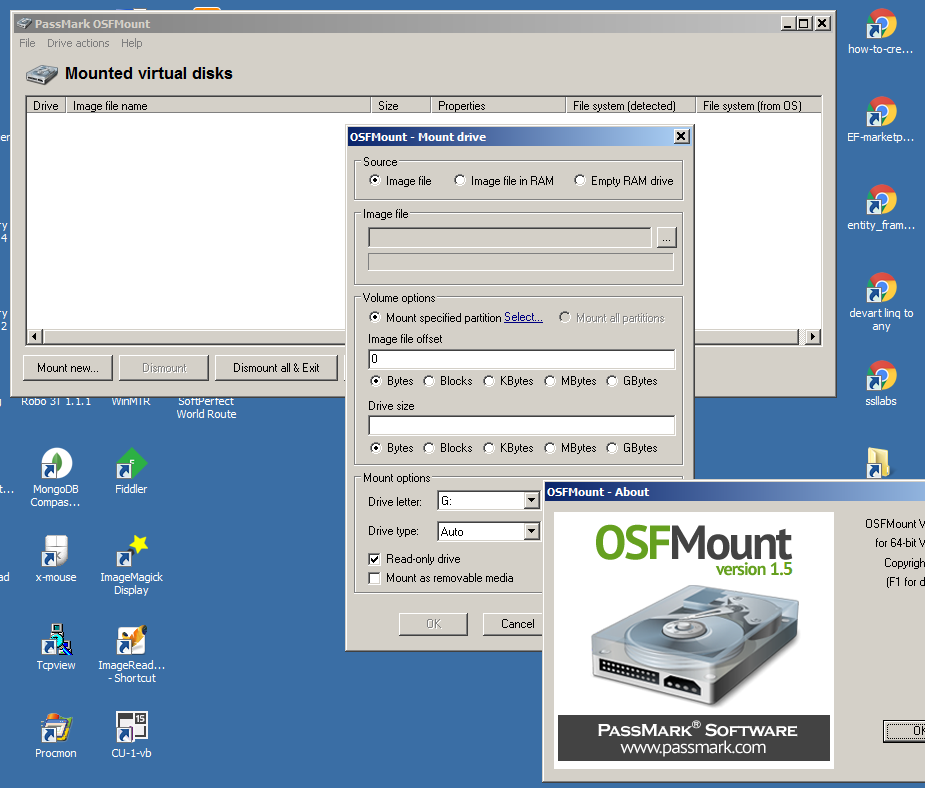Choose Mount specified partition option
The height and width of the screenshot is (788, 925).
coord(374,317)
